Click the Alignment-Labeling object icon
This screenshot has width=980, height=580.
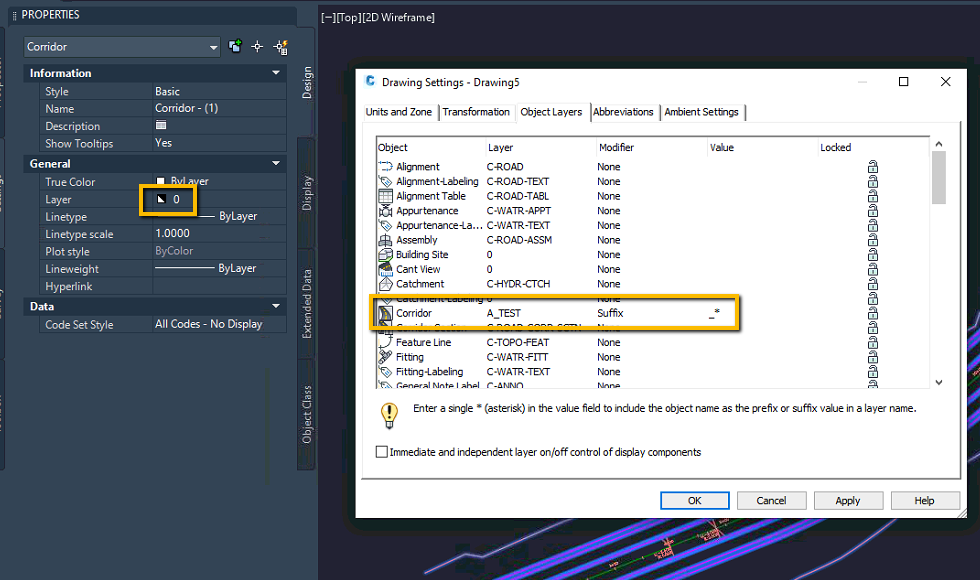click(x=386, y=181)
